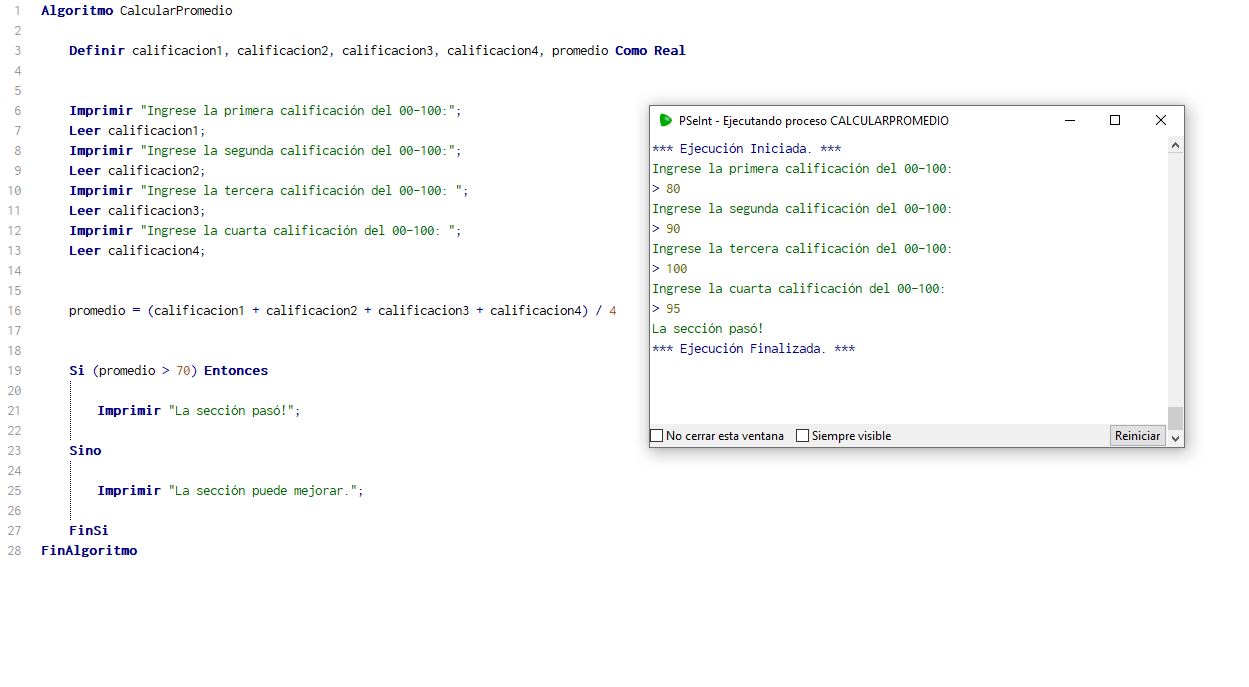Click the Reiniciar button
Screen dimensions: 1249x687
(x=1138, y=436)
